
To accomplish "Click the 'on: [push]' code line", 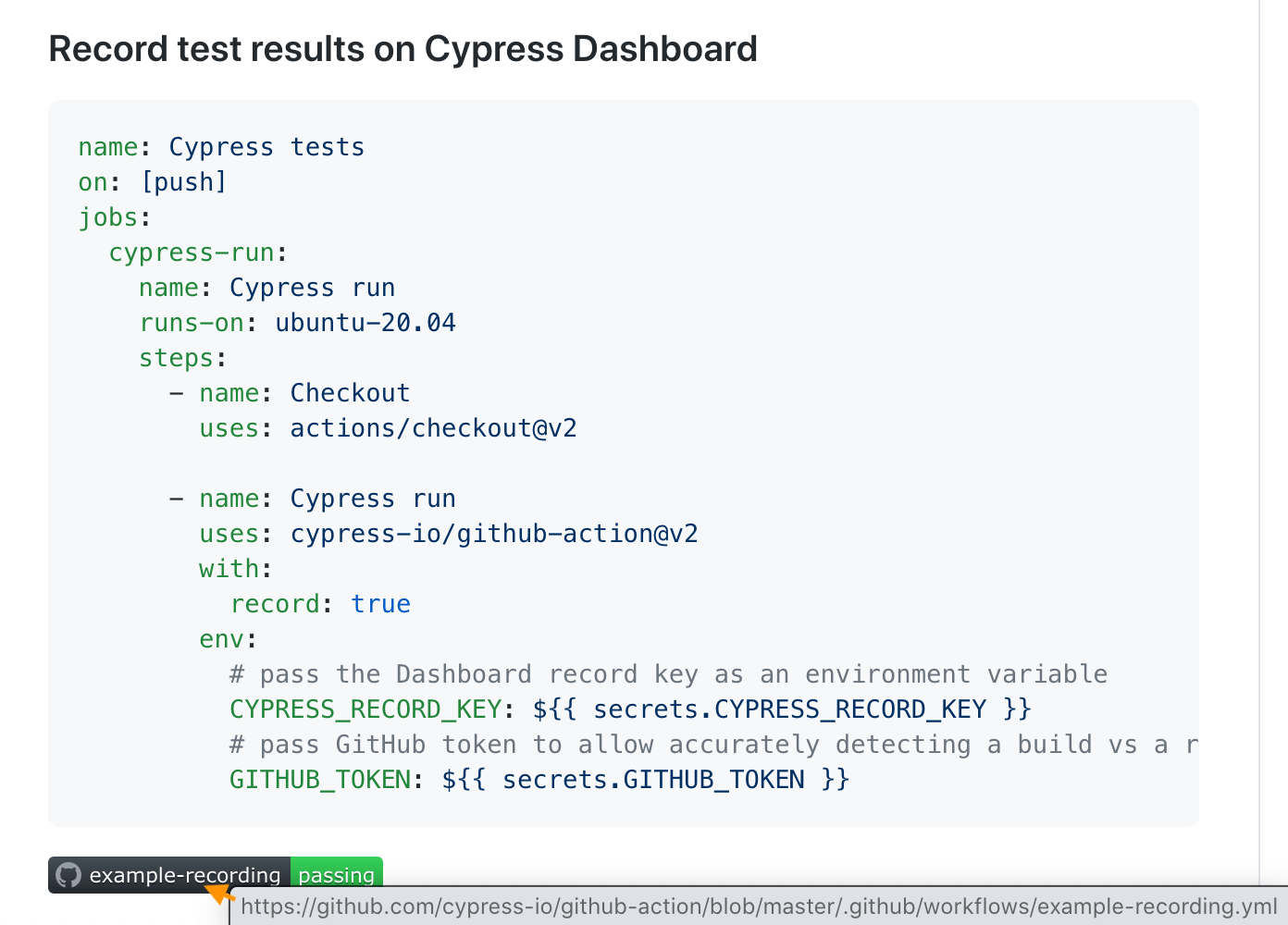I will (x=153, y=182).
